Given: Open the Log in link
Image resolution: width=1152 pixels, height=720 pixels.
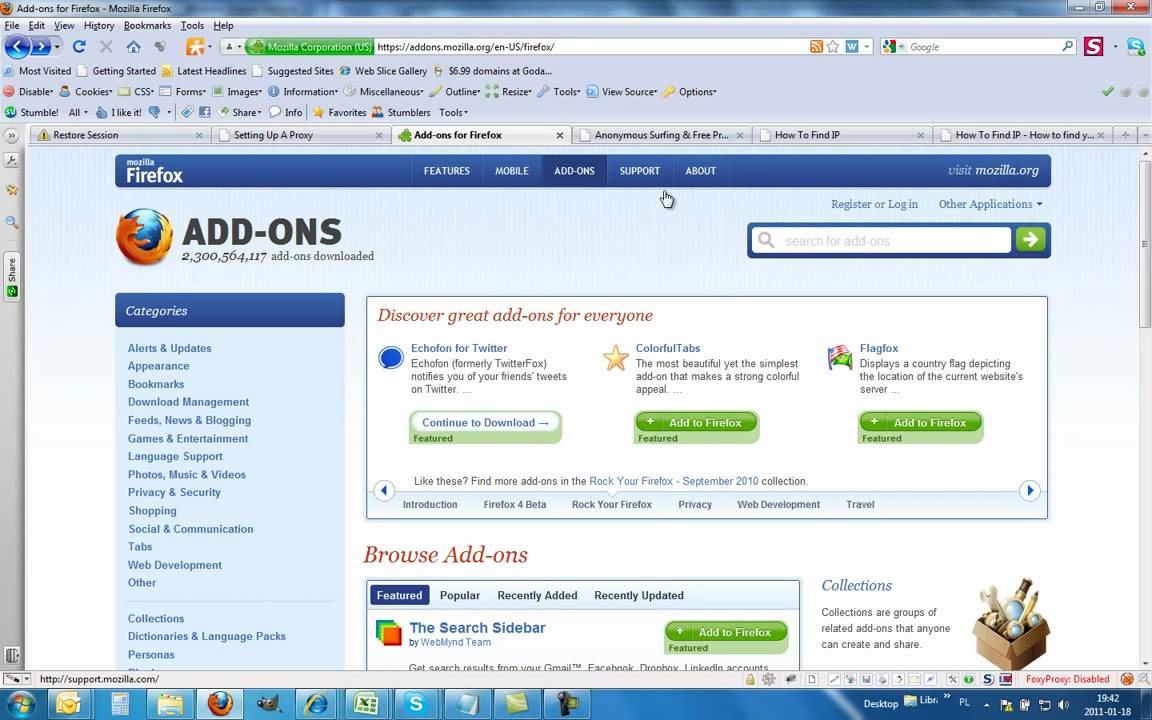Looking at the screenshot, I should [x=903, y=204].
